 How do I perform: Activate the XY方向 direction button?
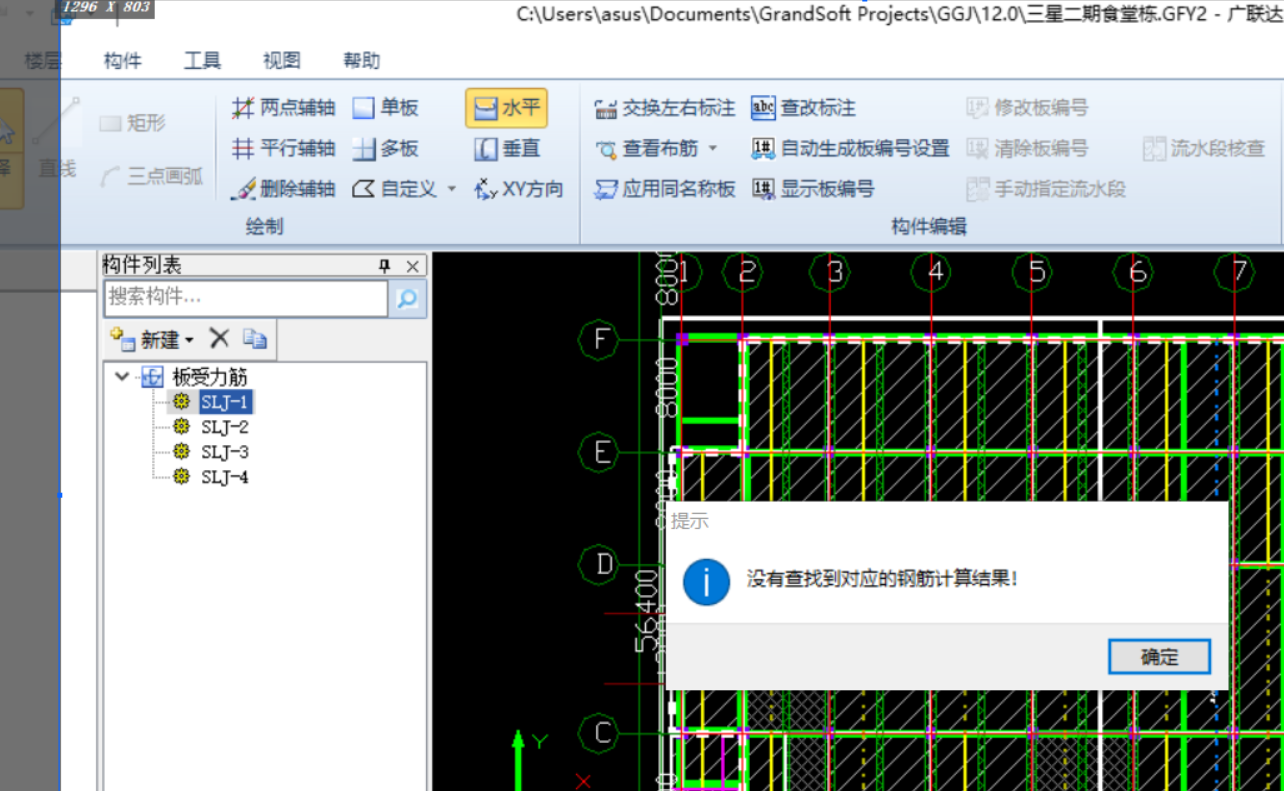coord(518,189)
